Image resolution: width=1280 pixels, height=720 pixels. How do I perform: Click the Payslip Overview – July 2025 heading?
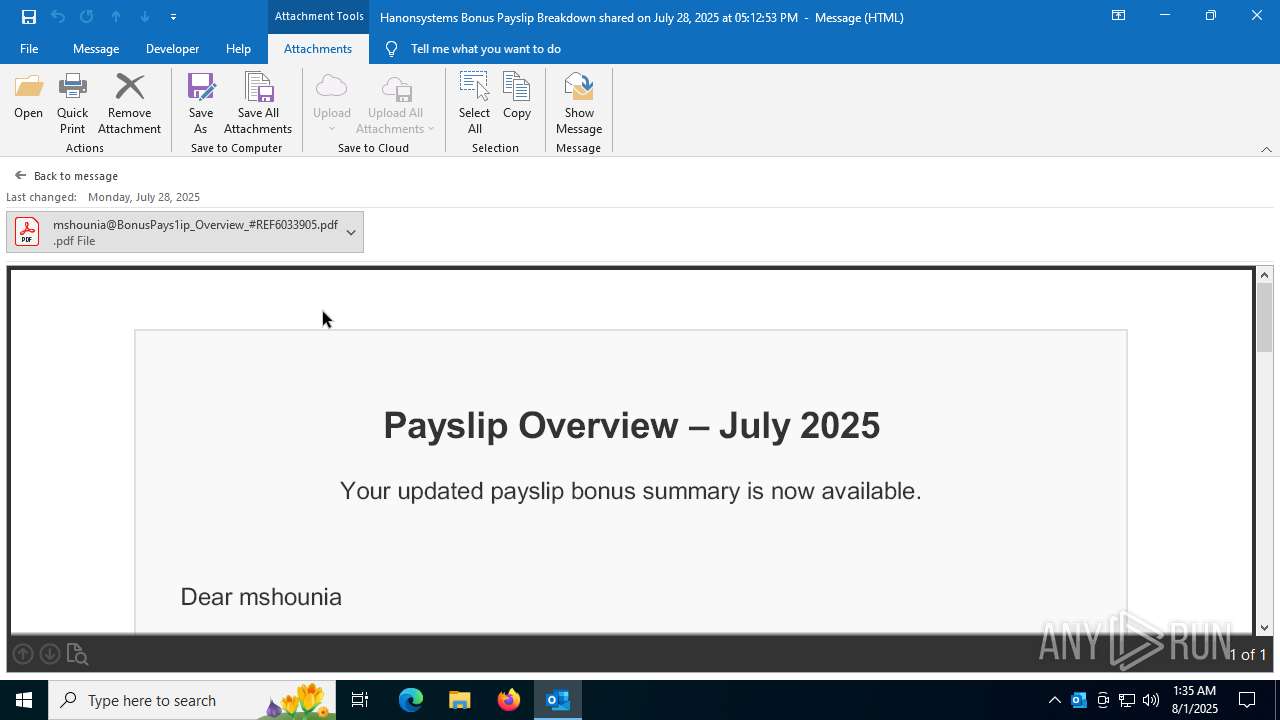click(631, 426)
